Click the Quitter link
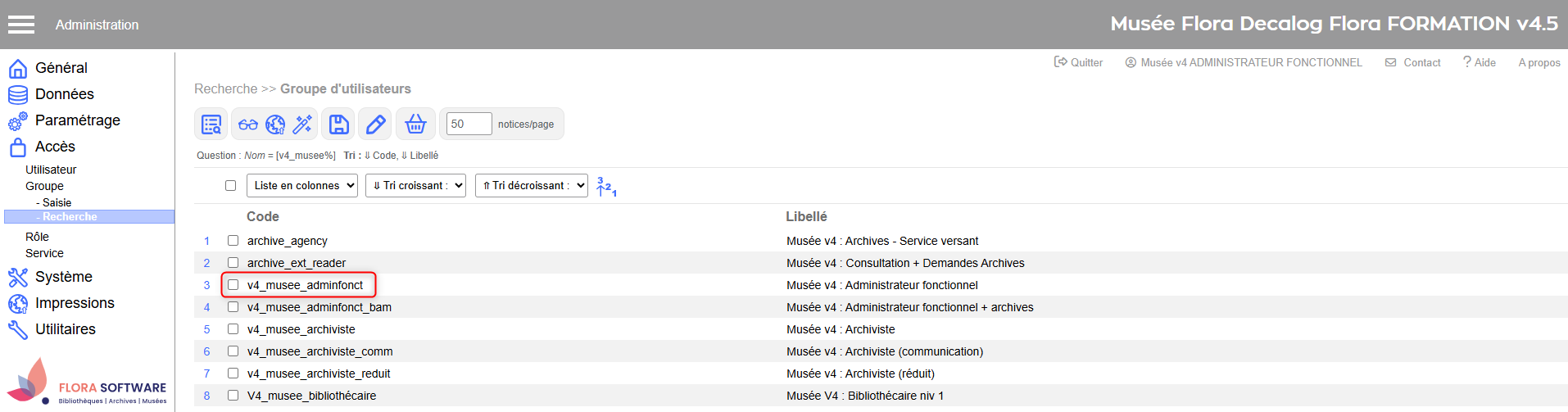The width and height of the screenshot is (1568, 412). [1078, 62]
